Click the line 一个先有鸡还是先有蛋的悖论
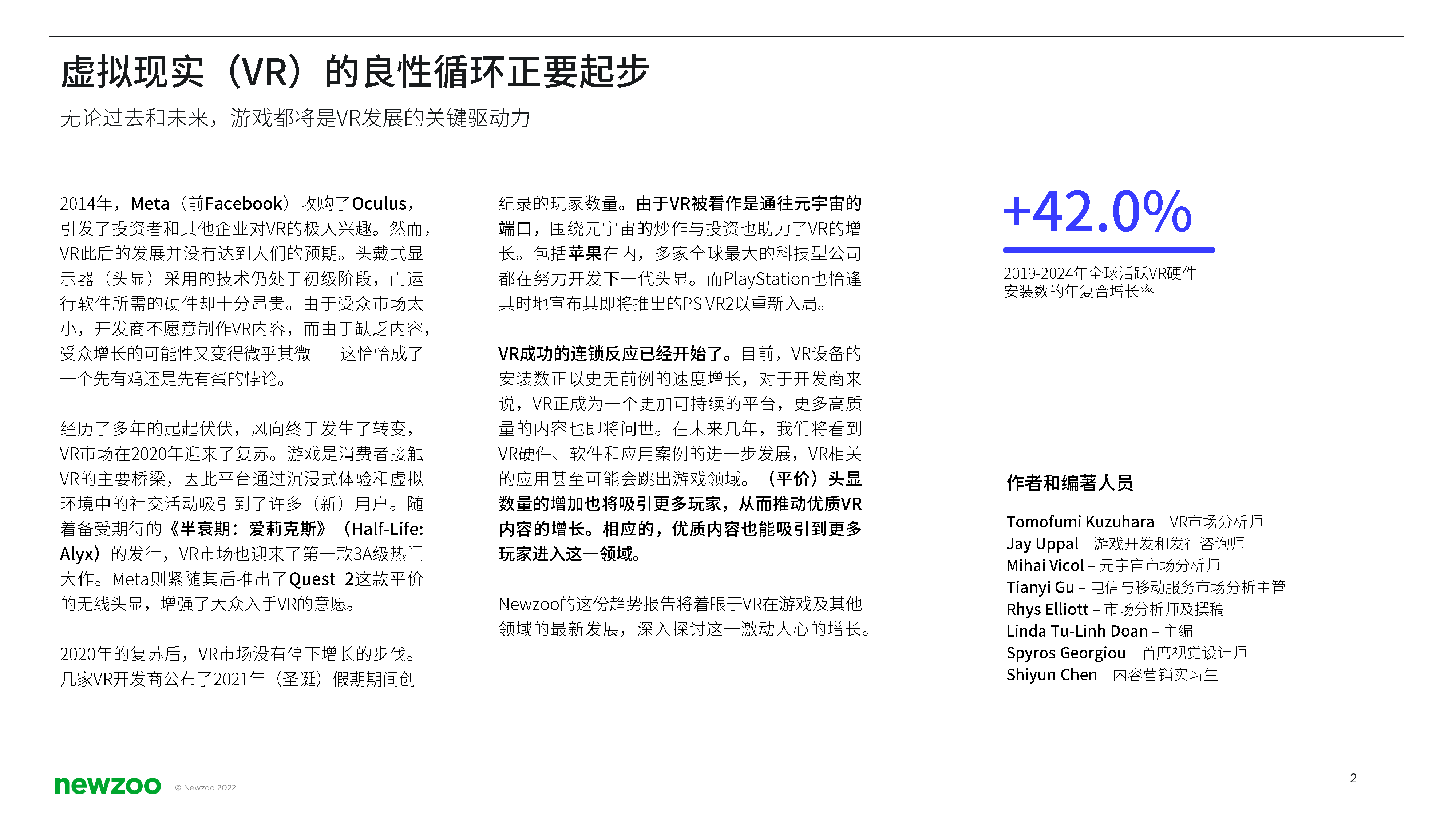This screenshot has height=819, width=1456. pyautogui.click(x=174, y=379)
